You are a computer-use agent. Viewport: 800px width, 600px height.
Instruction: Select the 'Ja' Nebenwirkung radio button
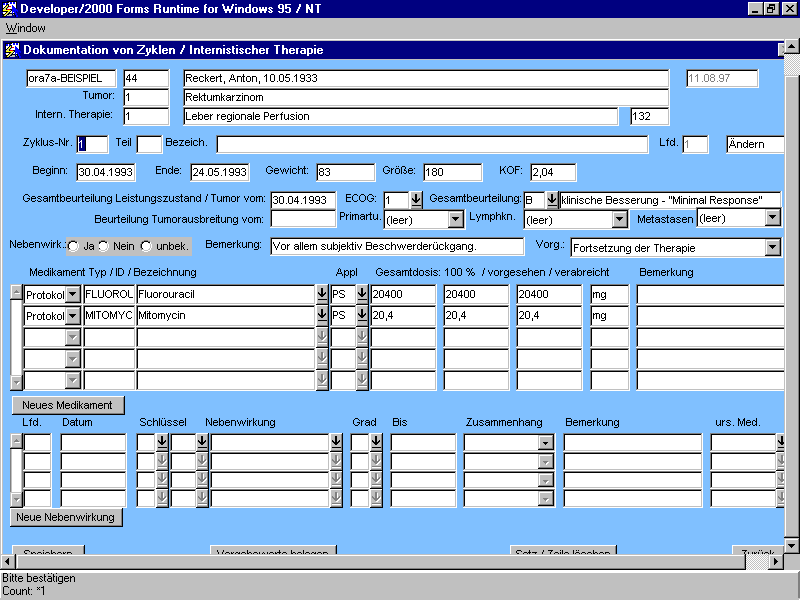pyautogui.click(x=74, y=246)
